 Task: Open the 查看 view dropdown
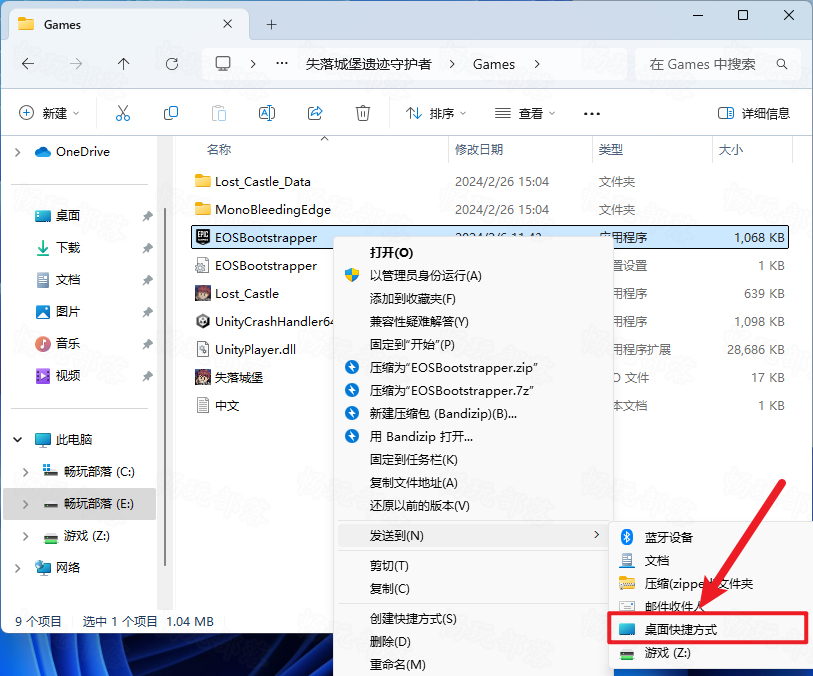[x=525, y=113]
